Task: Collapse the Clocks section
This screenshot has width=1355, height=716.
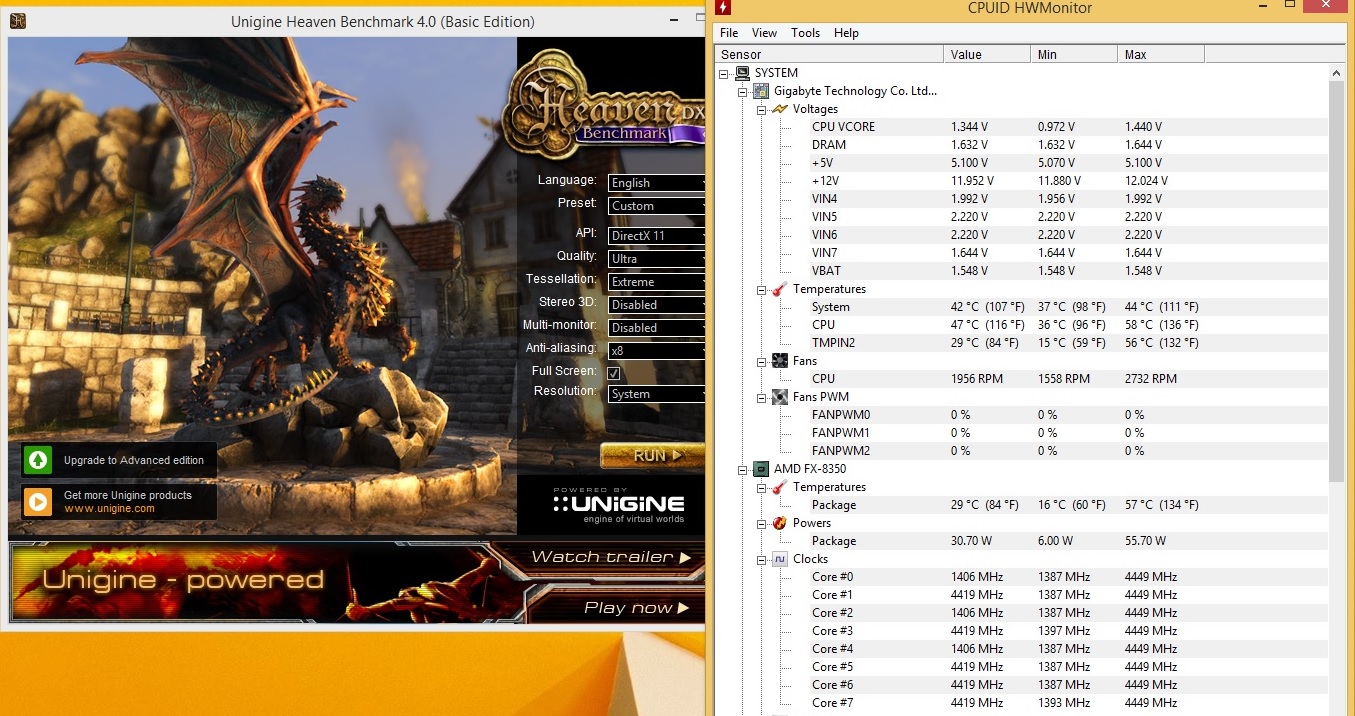Action: pyautogui.click(x=762, y=559)
